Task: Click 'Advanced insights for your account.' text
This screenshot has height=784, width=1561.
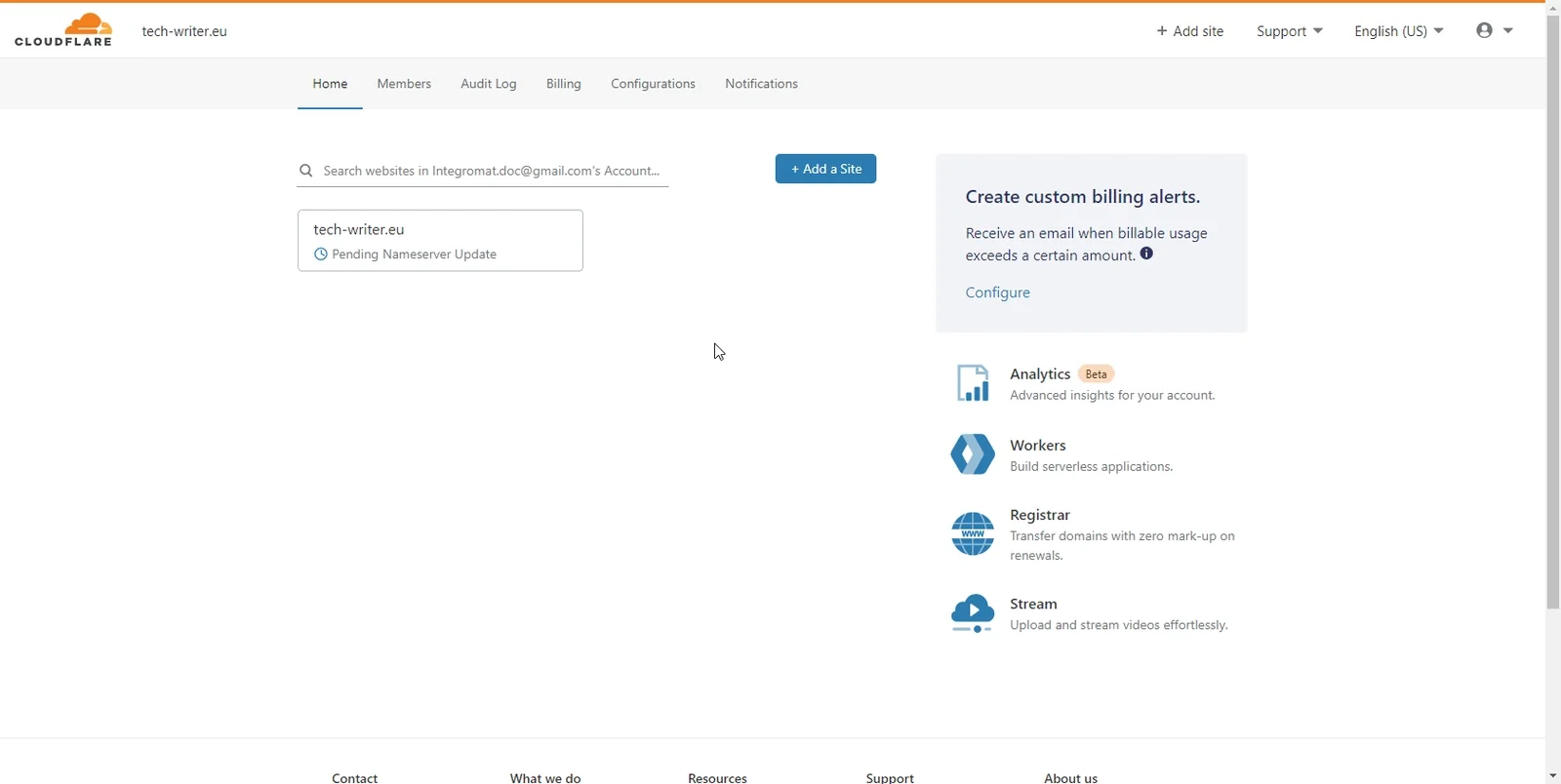Action: (1112, 396)
